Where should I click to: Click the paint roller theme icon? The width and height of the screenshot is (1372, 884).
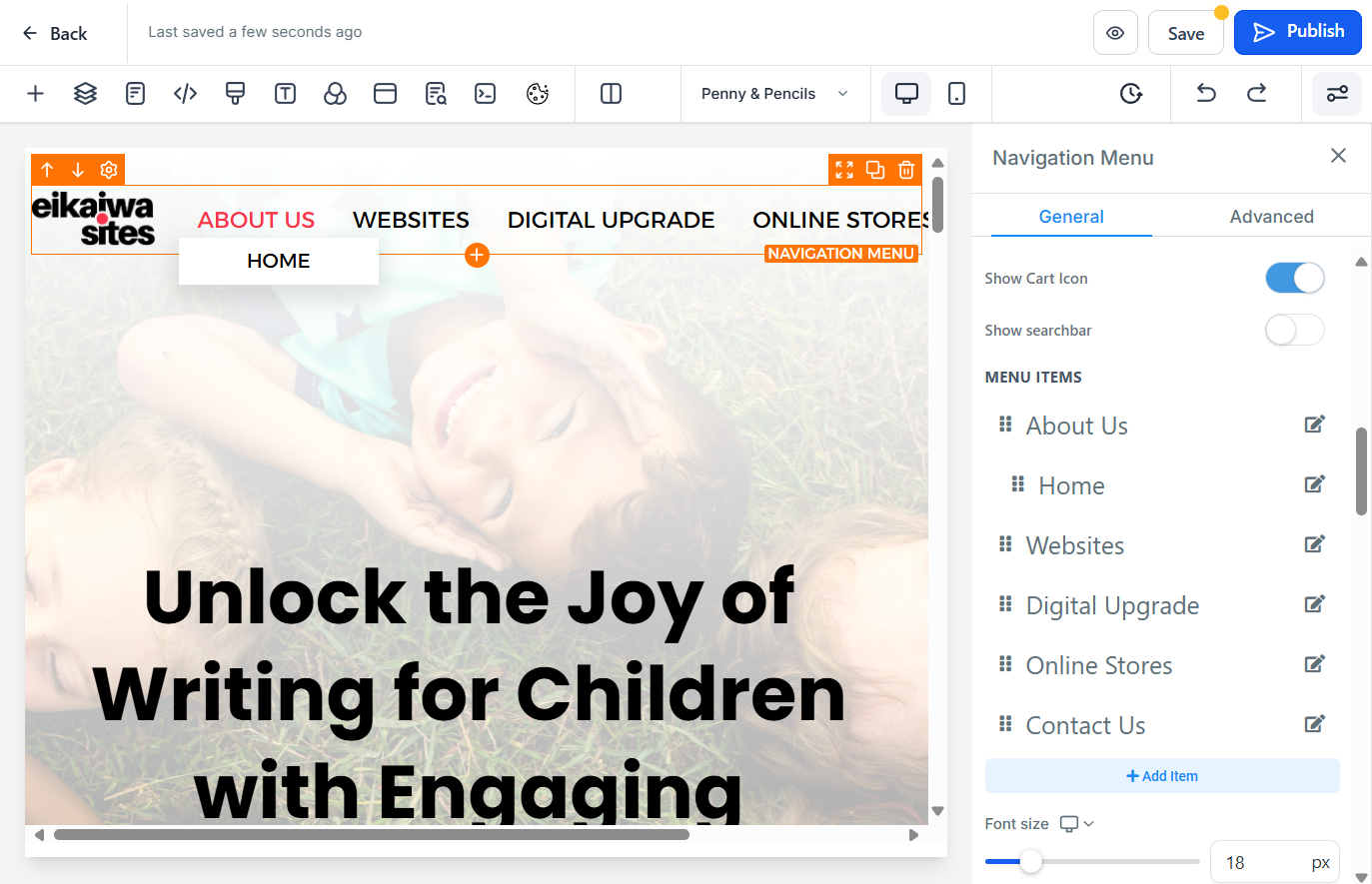tap(236, 94)
